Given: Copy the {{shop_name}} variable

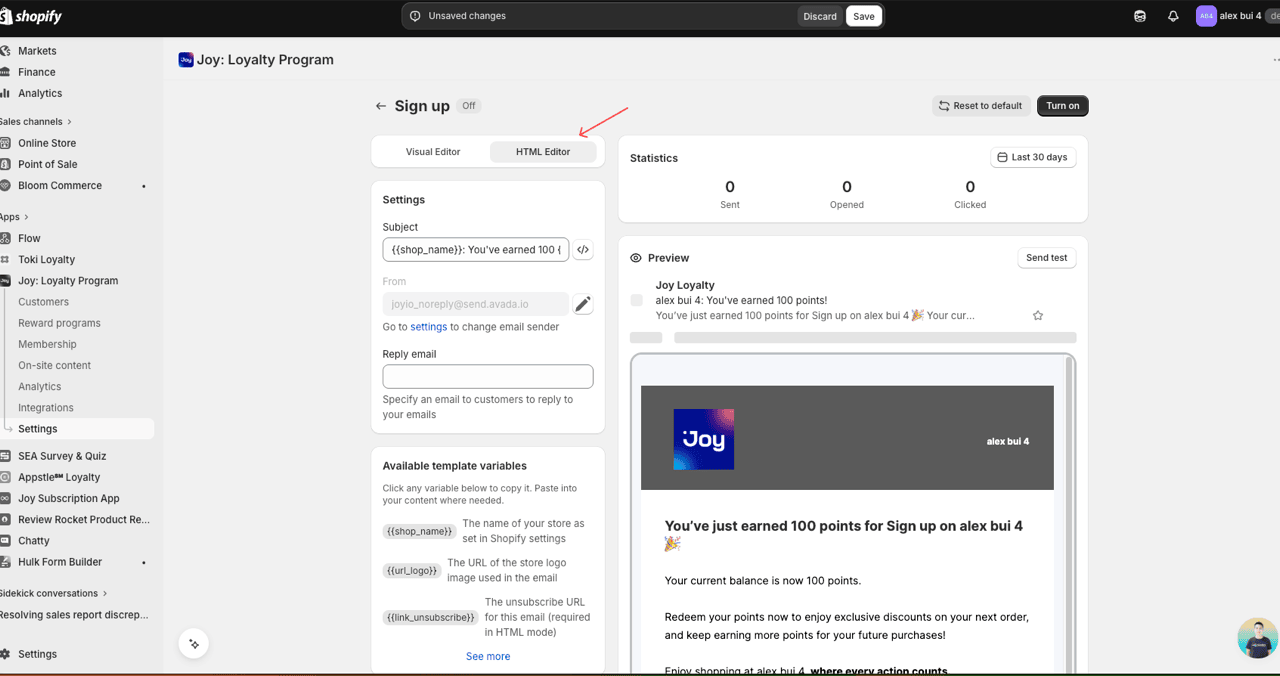Looking at the screenshot, I should click(x=420, y=531).
